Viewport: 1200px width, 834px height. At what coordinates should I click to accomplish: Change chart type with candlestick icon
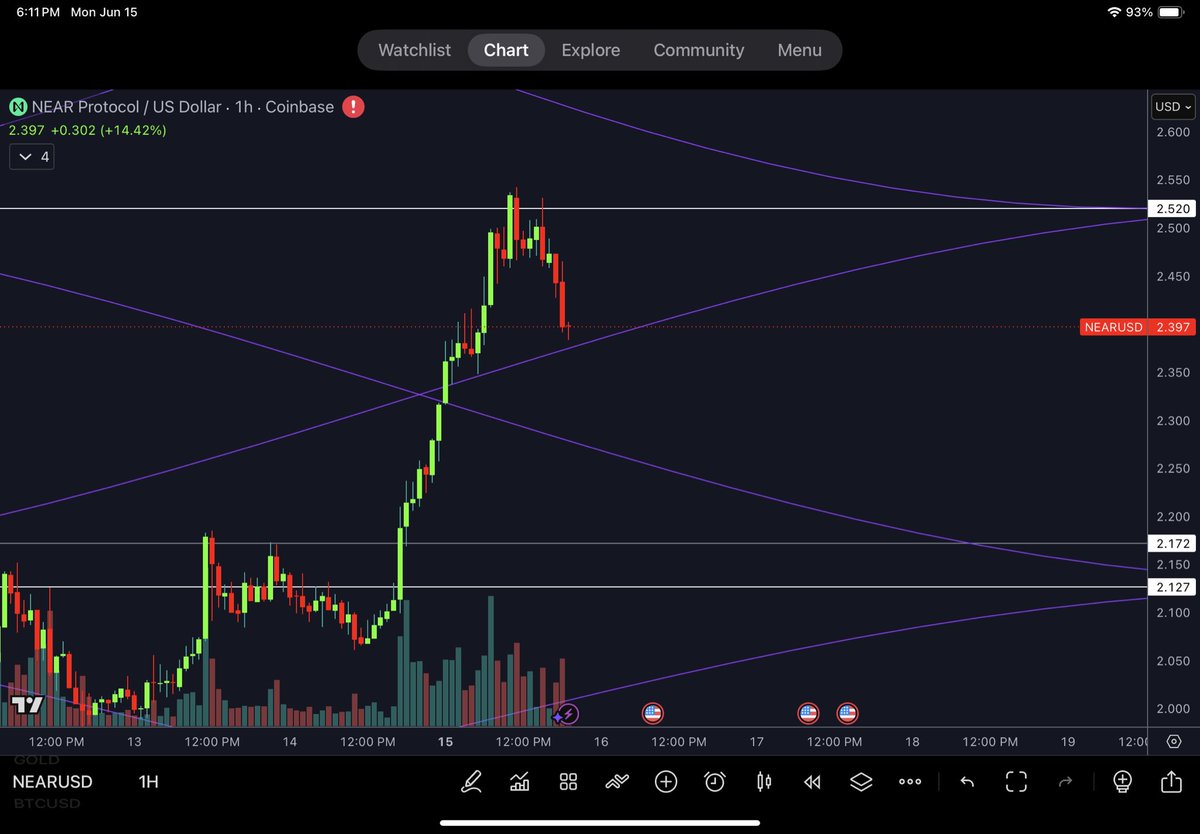pyautogui.click(x=764, y=782)
